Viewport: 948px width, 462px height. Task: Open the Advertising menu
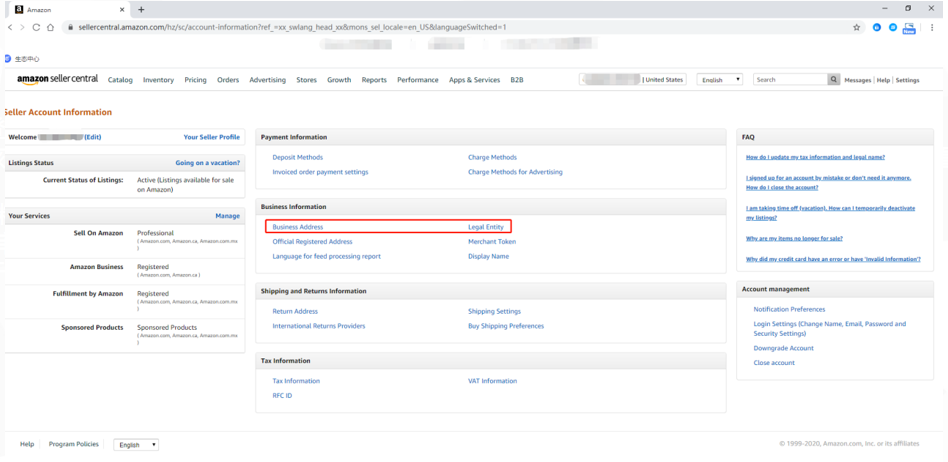click(268, 80)
